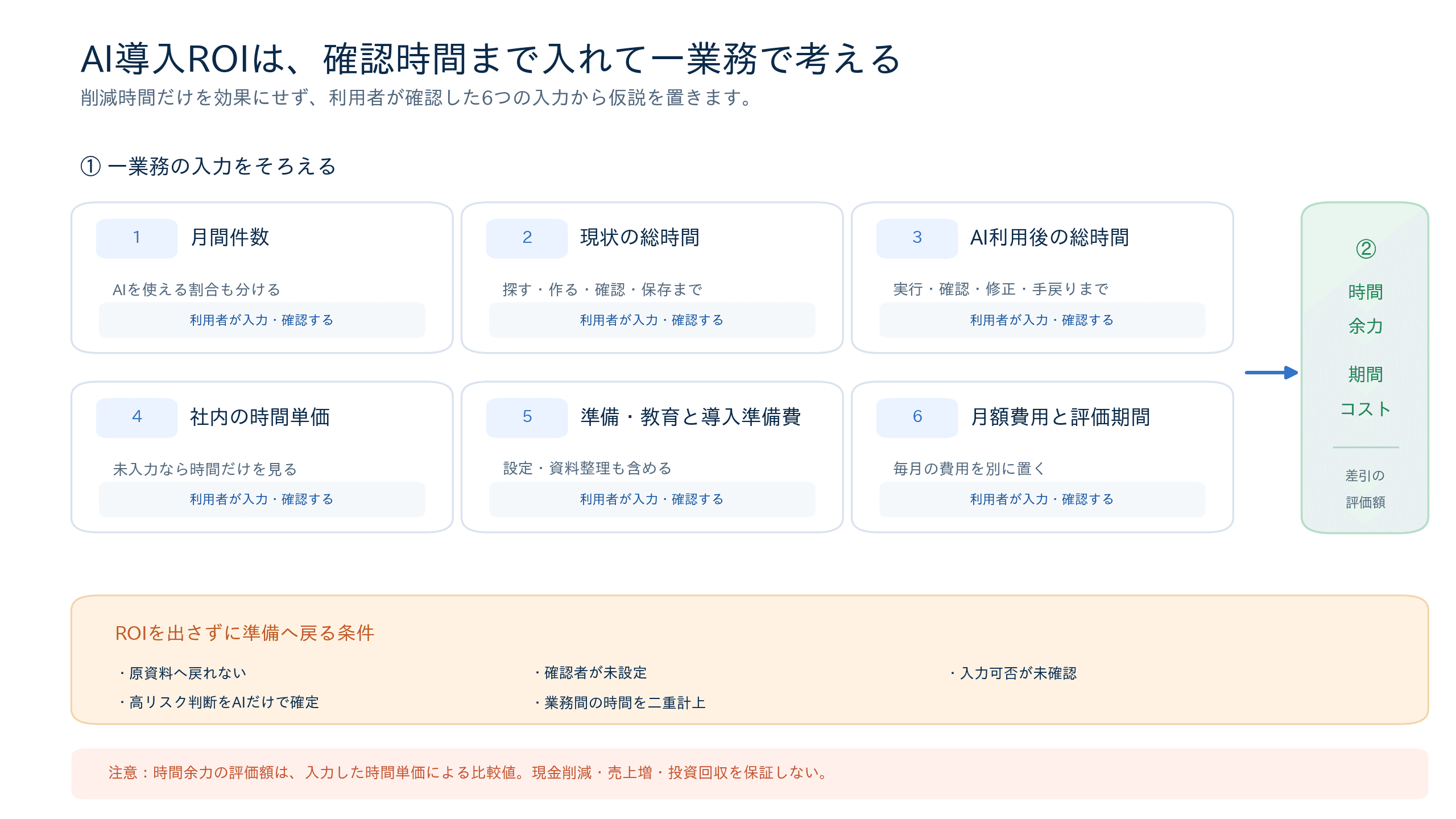The width and height of the screenshot is (1456, 819).
Task: Select the 準備・教育と導入準備費 card title
Action: (x=690, y=417)
